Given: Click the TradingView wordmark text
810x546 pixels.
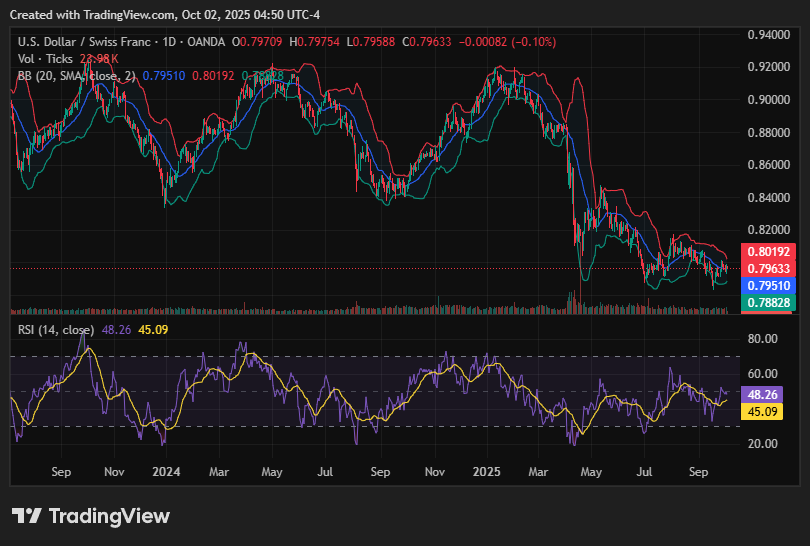Looking at the screenshot, I should point(109,516).
